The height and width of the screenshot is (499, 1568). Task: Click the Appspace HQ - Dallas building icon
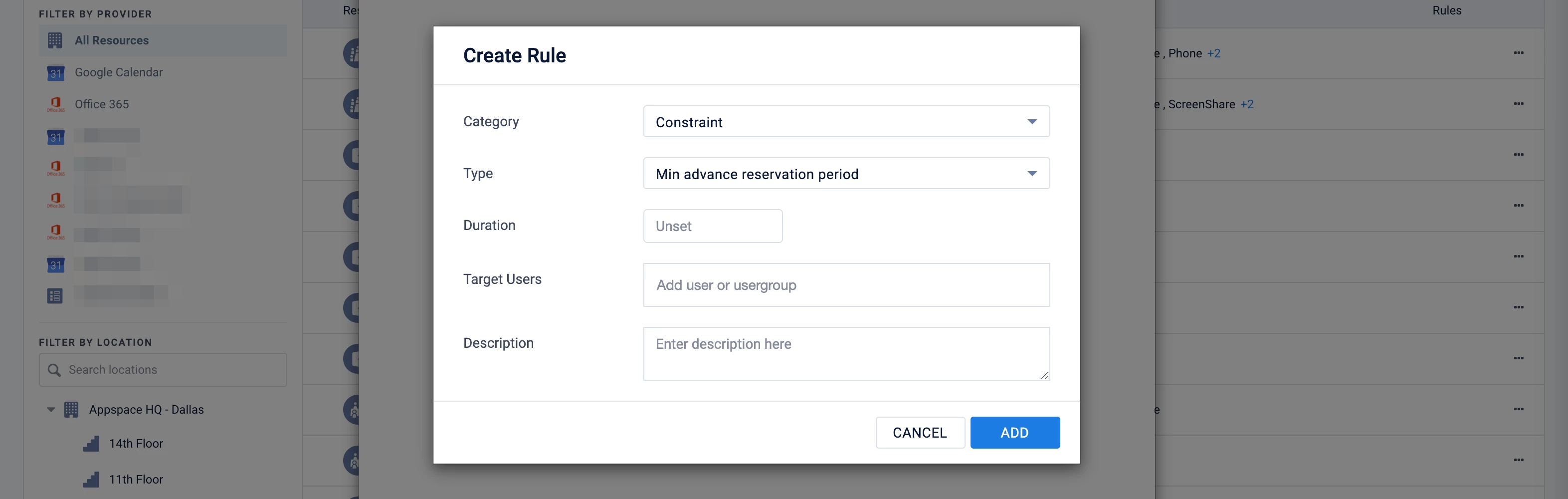[x=71, y=410]
